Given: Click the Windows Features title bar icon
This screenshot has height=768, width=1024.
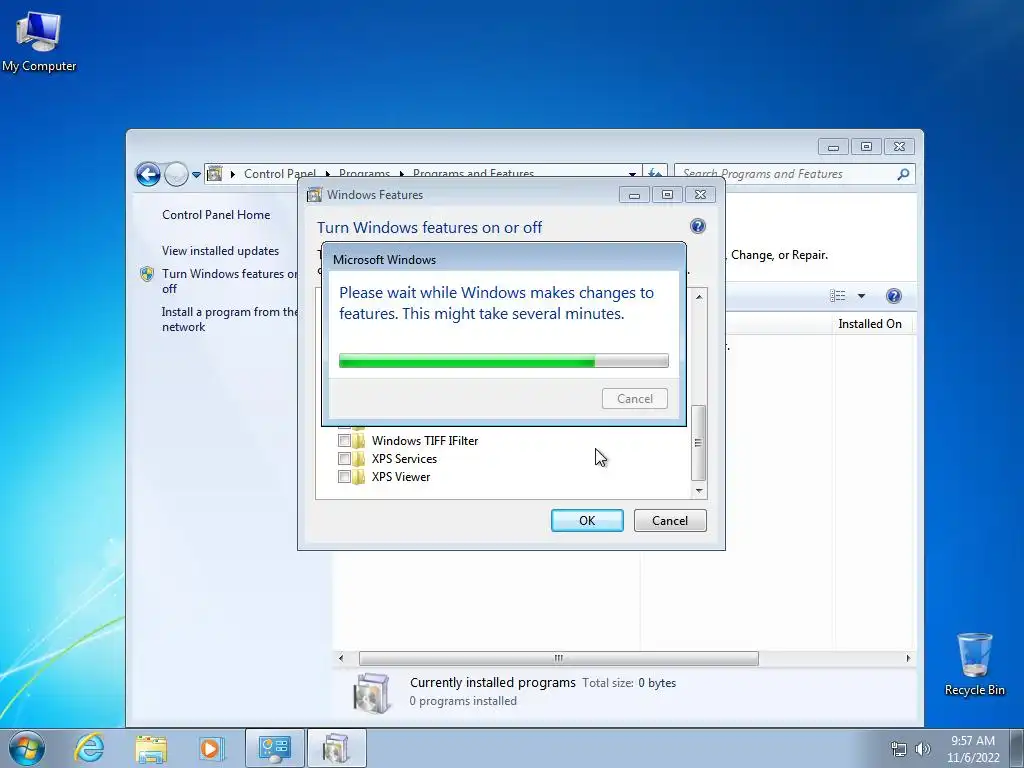Looking at the screenshot, I should tap(315, 195).
